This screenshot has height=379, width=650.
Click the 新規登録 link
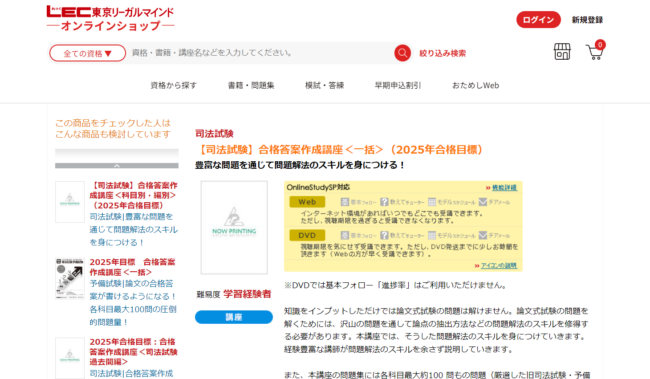click(x=587, y=20)
